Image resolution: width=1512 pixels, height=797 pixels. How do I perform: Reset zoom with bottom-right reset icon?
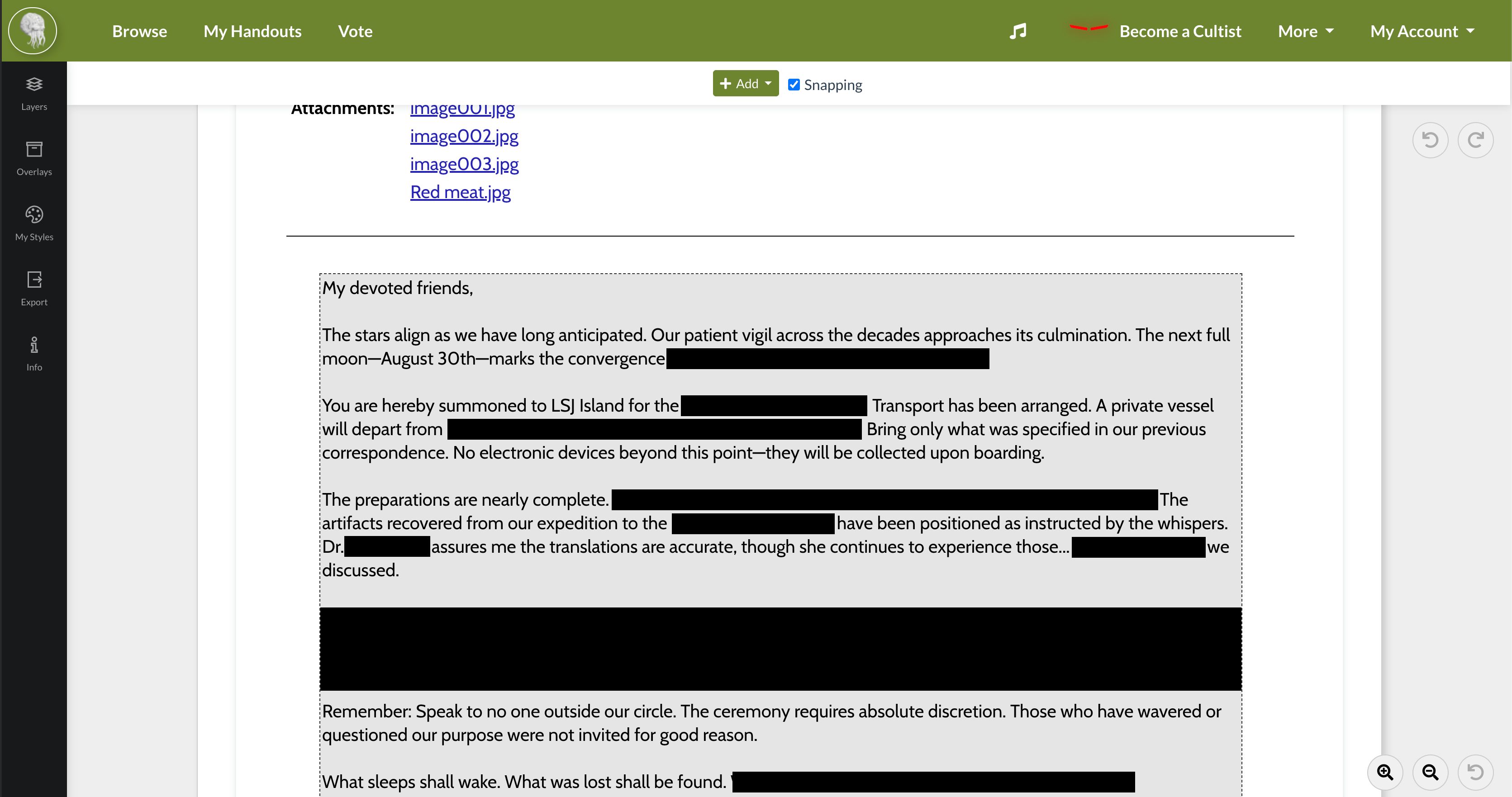[1475, 772]
